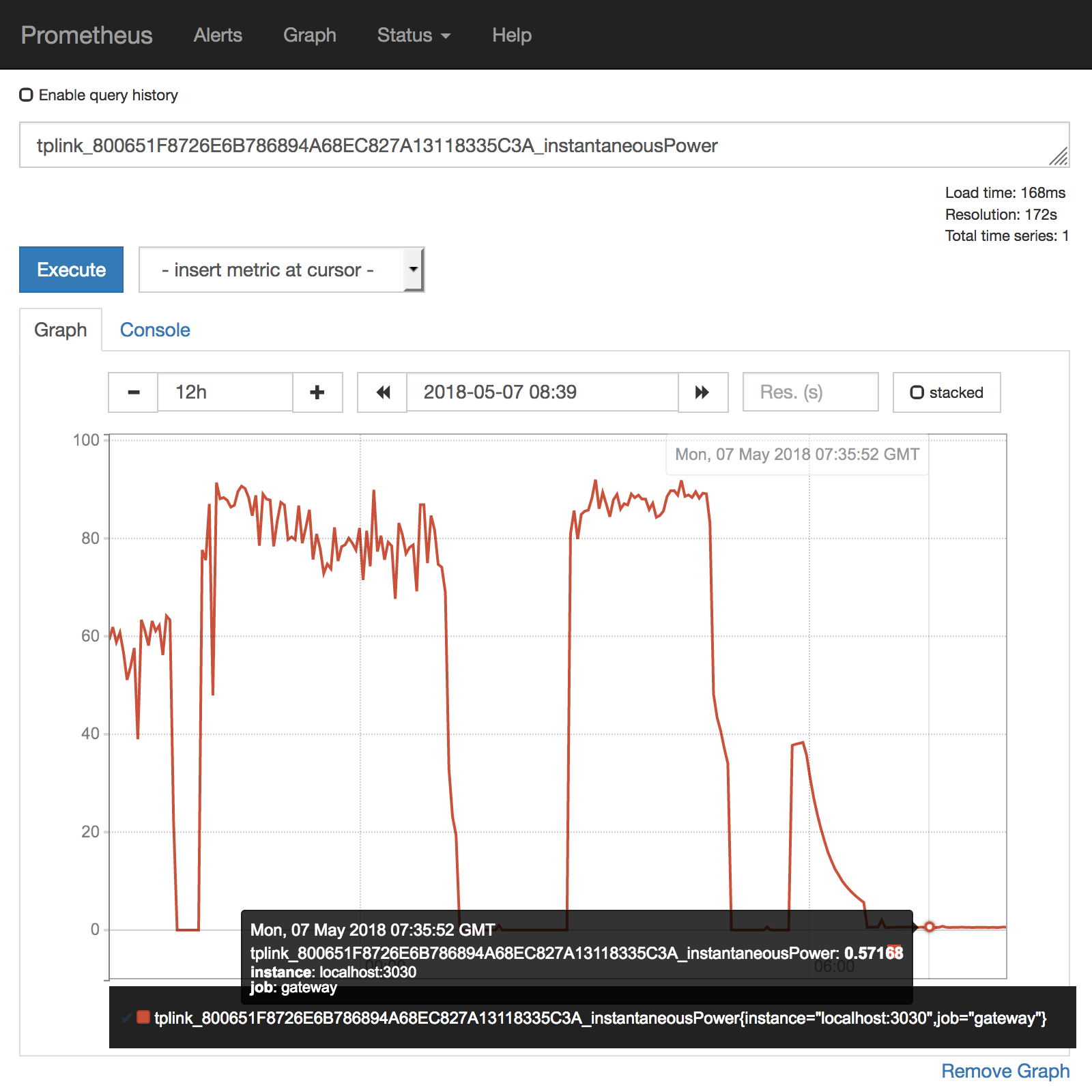
Task: Click the legend series label text
Action: coord(601,1018)
